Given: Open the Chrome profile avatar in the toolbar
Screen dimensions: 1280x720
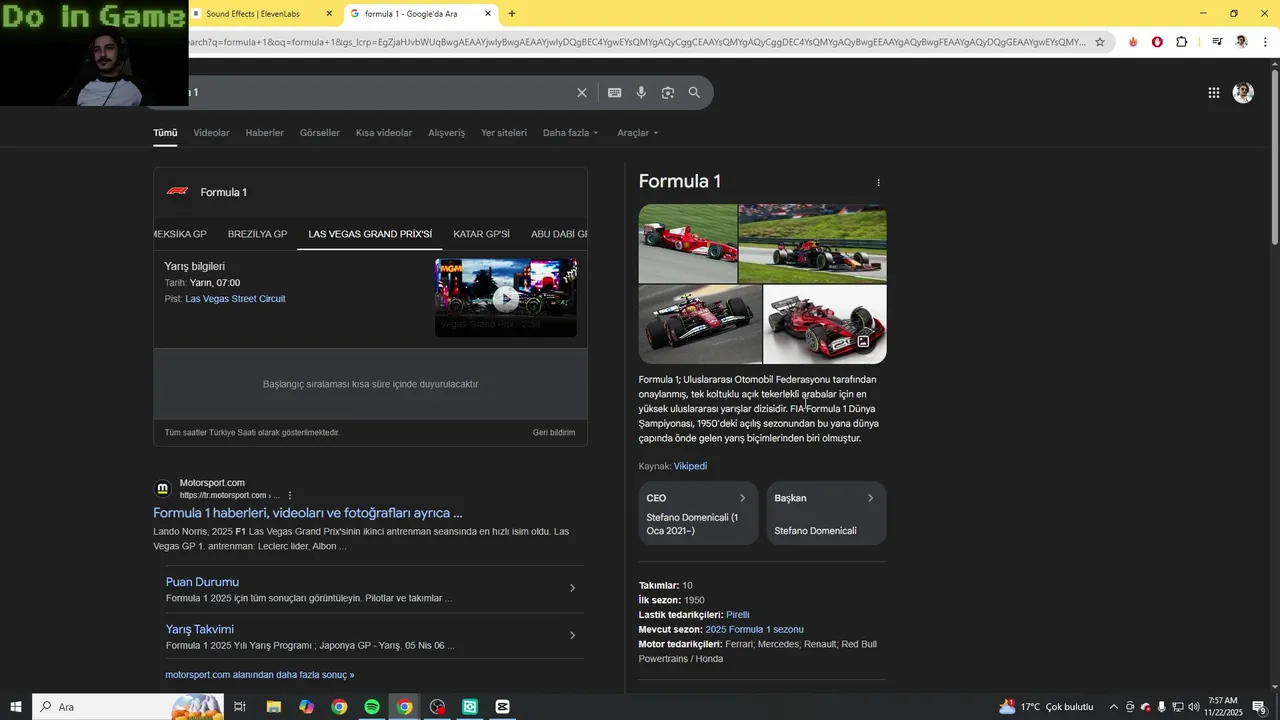Looking at the screenshot, I should click(x=1241, y=42).
